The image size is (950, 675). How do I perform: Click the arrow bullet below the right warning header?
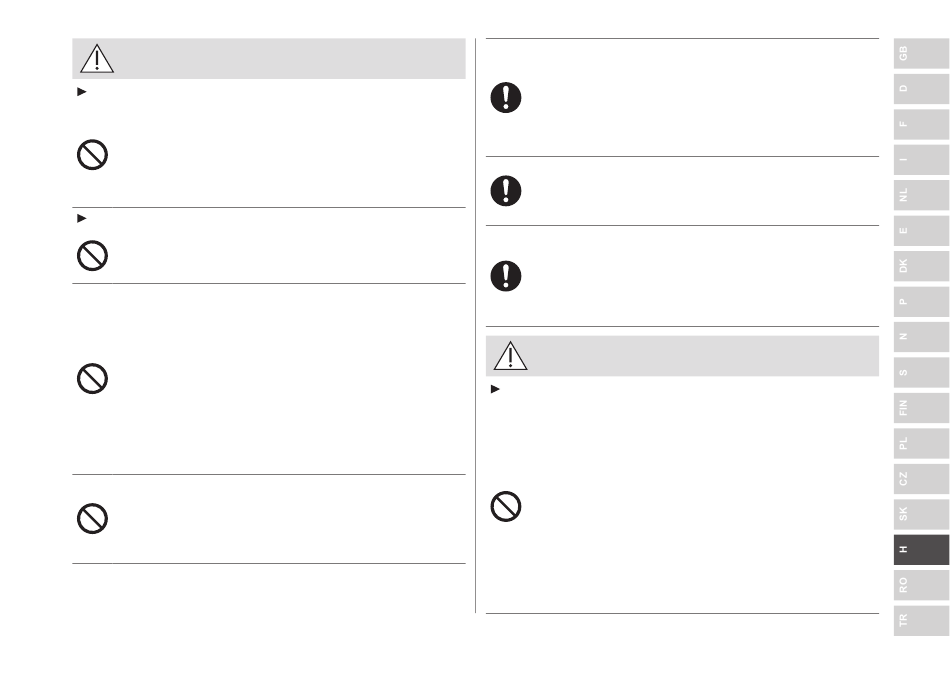click(495, 389)
